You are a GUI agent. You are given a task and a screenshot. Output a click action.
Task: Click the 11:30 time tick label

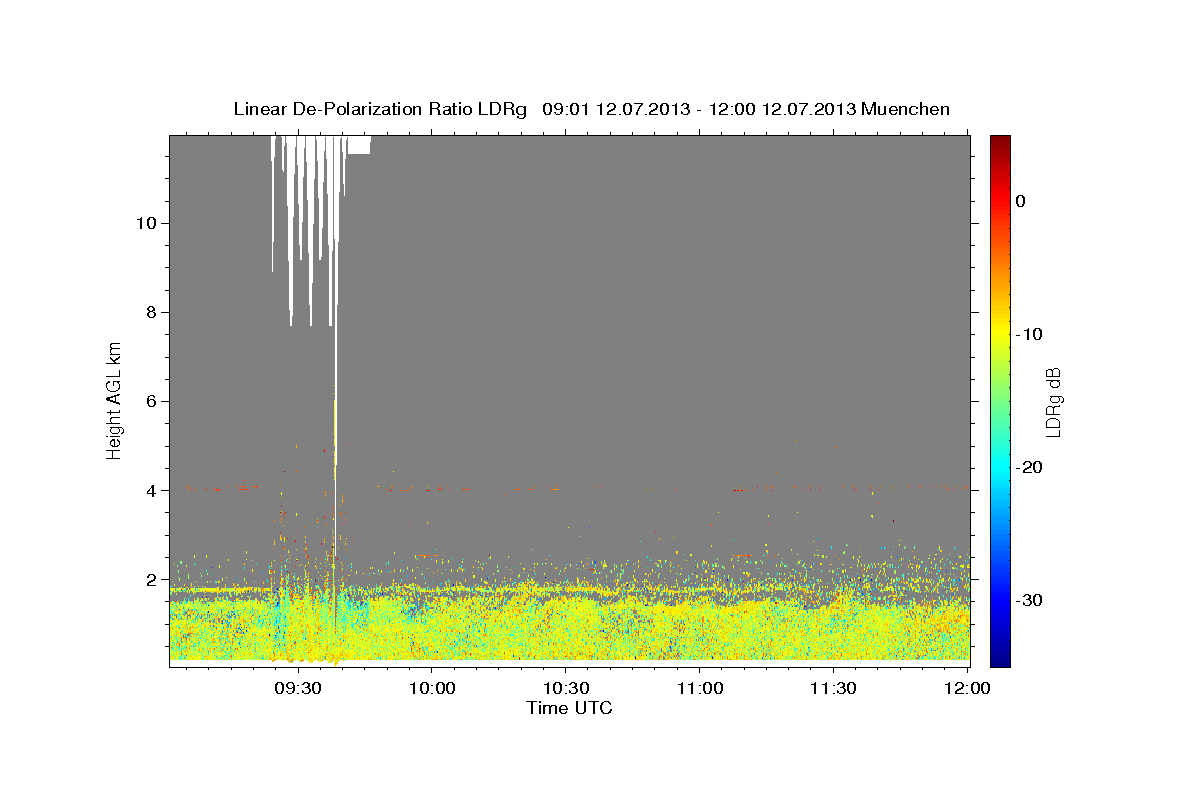pyautogui.click(x=832, y=689)
